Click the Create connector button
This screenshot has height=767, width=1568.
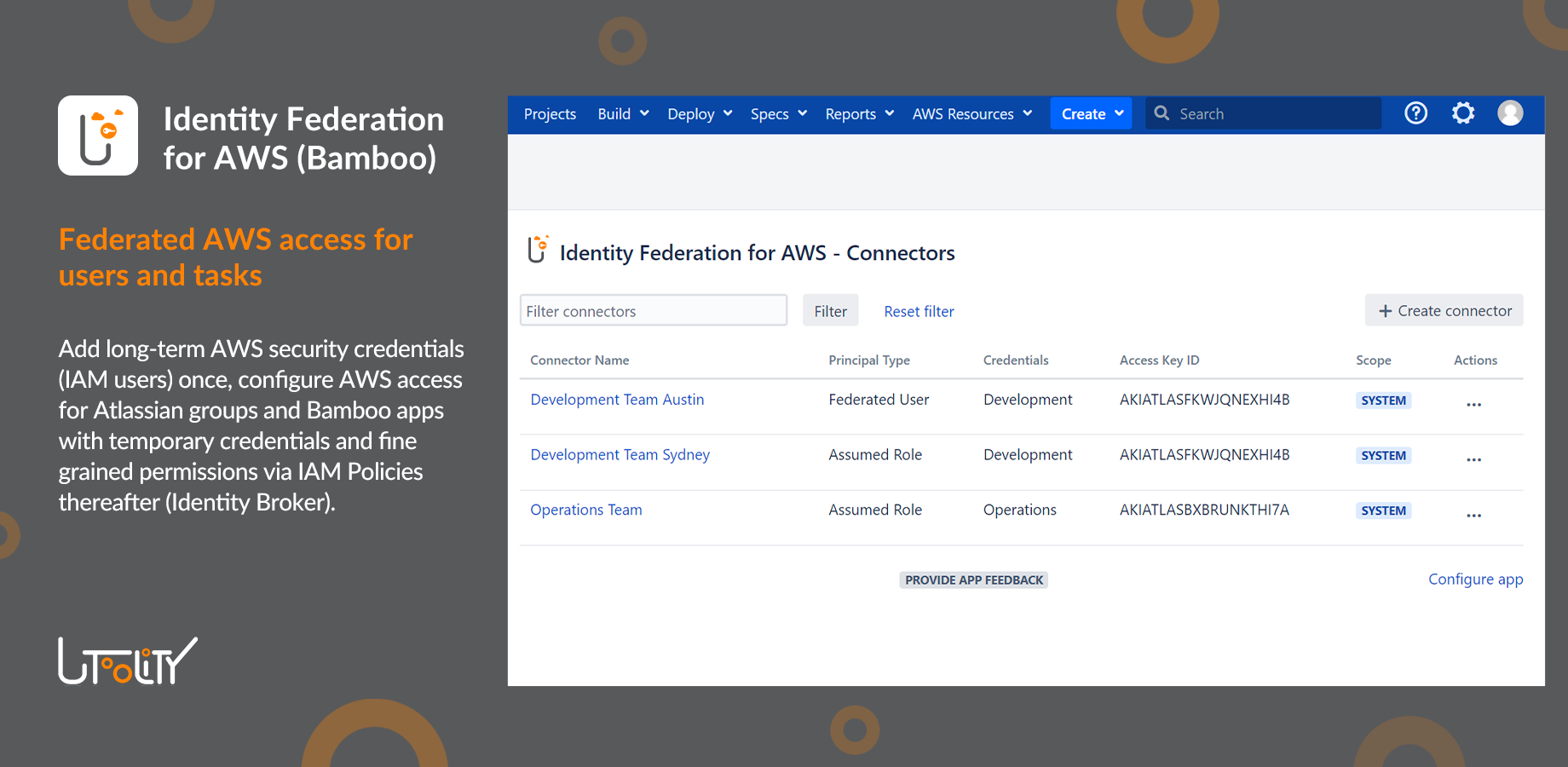click(x=1444, y=311)
